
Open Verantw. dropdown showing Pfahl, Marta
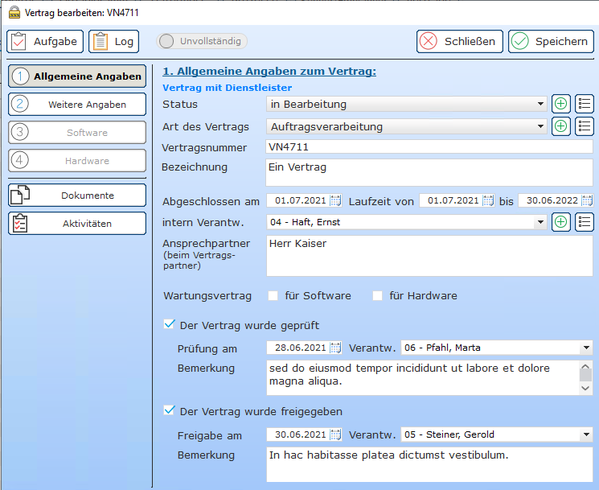[497, 348]
